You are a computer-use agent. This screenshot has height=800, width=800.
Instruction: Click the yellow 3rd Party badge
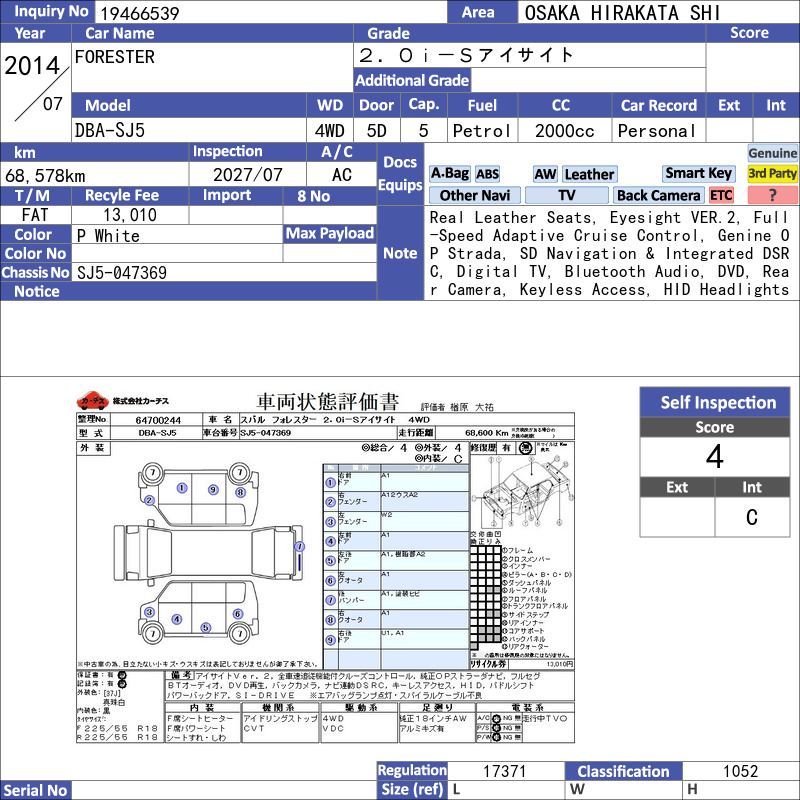click(x=772, y=173)
